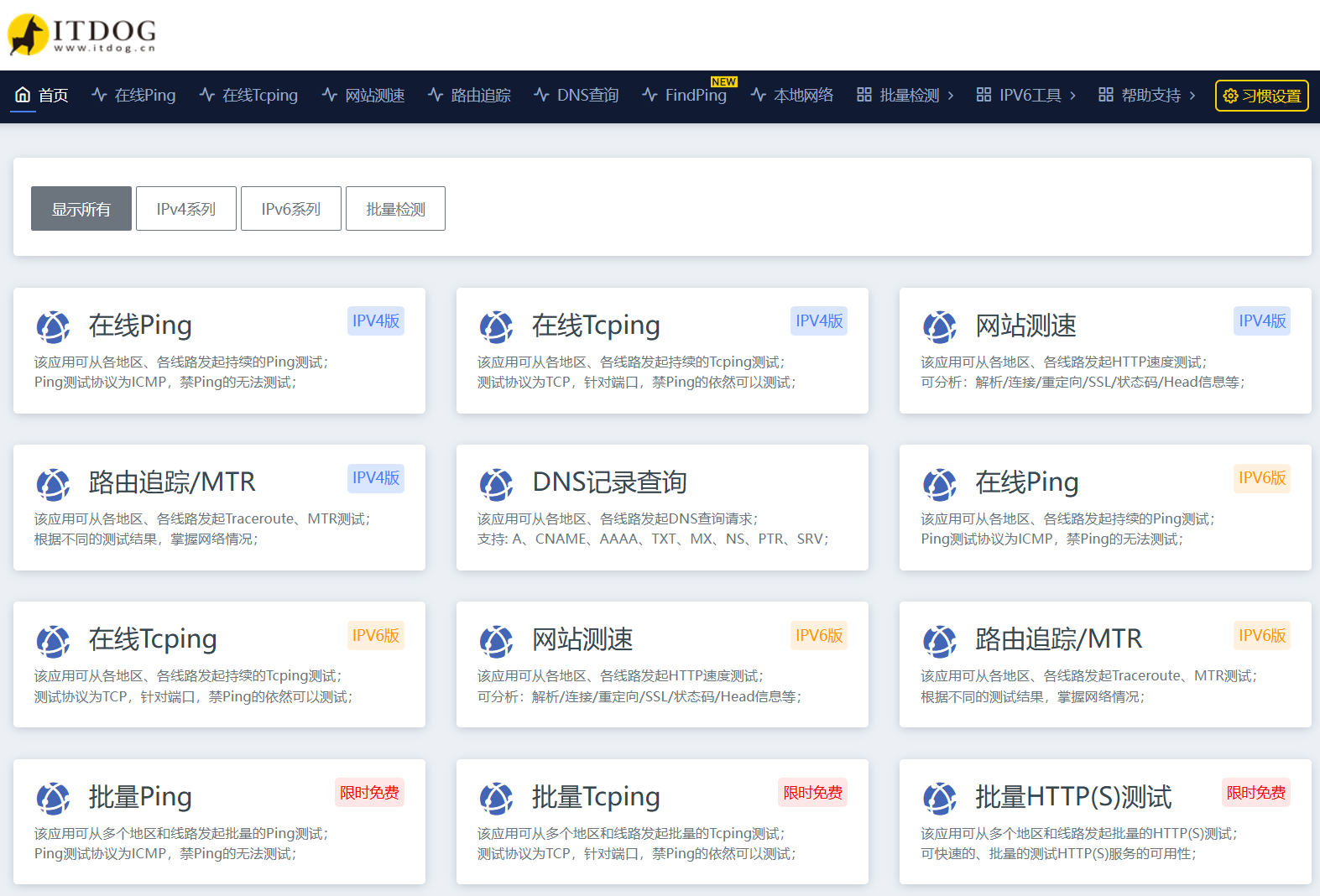Open 网站测速 from the navigation bar

(363, 96)
